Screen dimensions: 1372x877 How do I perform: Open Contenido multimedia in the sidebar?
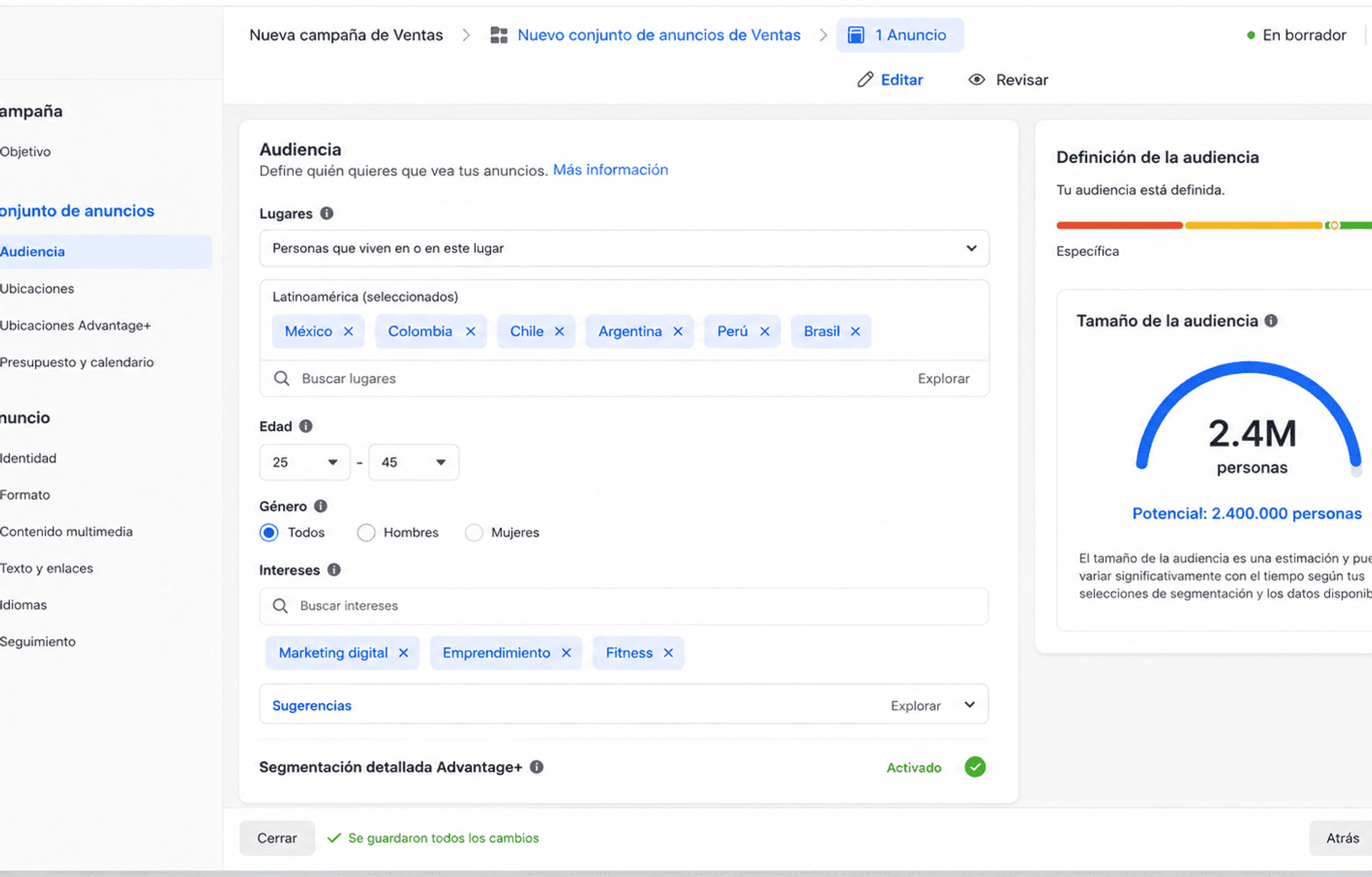click(66, 532)
